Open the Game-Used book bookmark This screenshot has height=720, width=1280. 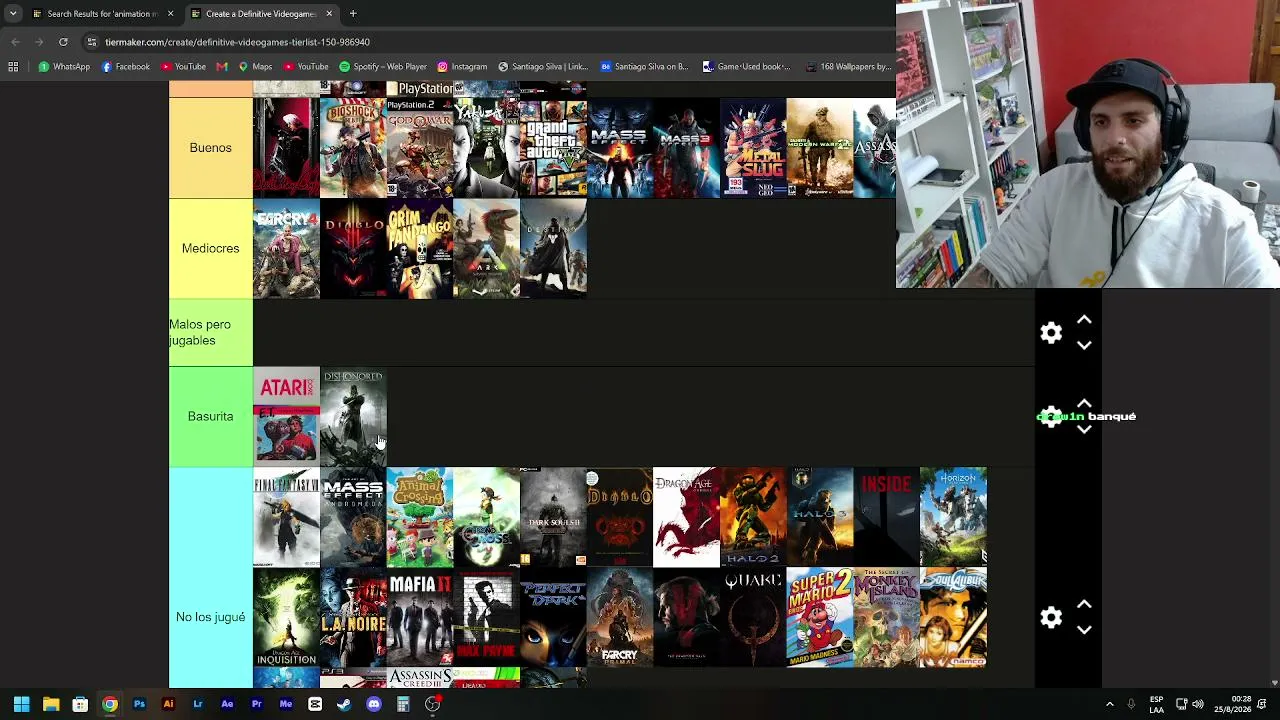[x=746, y=67]
